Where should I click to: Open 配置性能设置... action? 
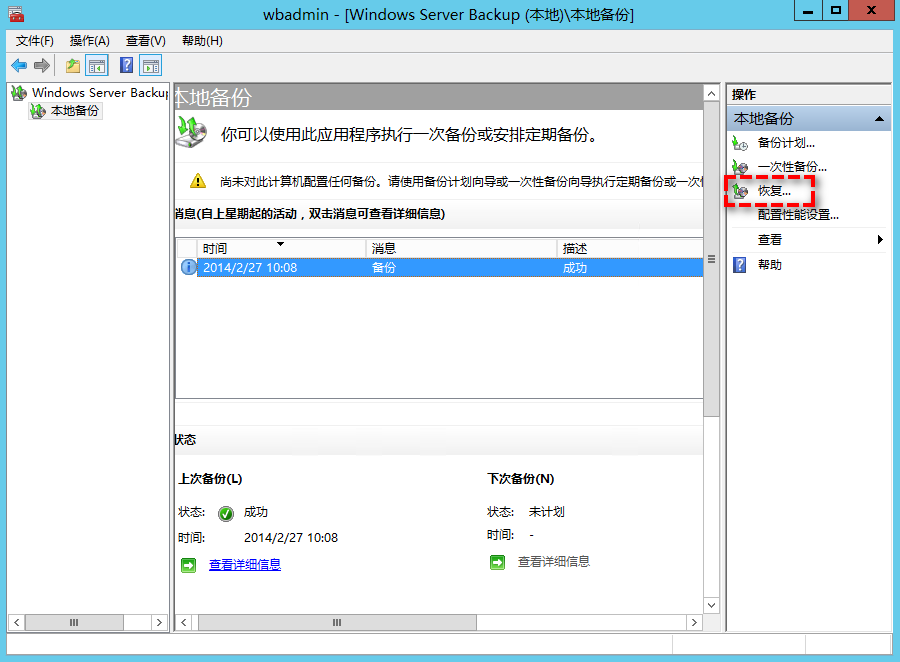(798, 215)
